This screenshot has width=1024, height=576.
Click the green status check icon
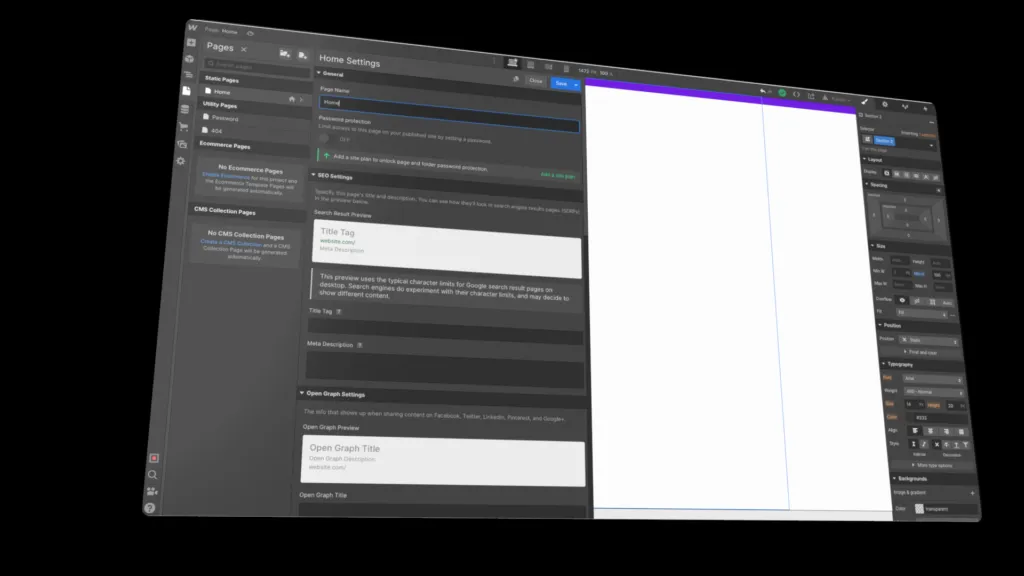click(x=782, y=93)
